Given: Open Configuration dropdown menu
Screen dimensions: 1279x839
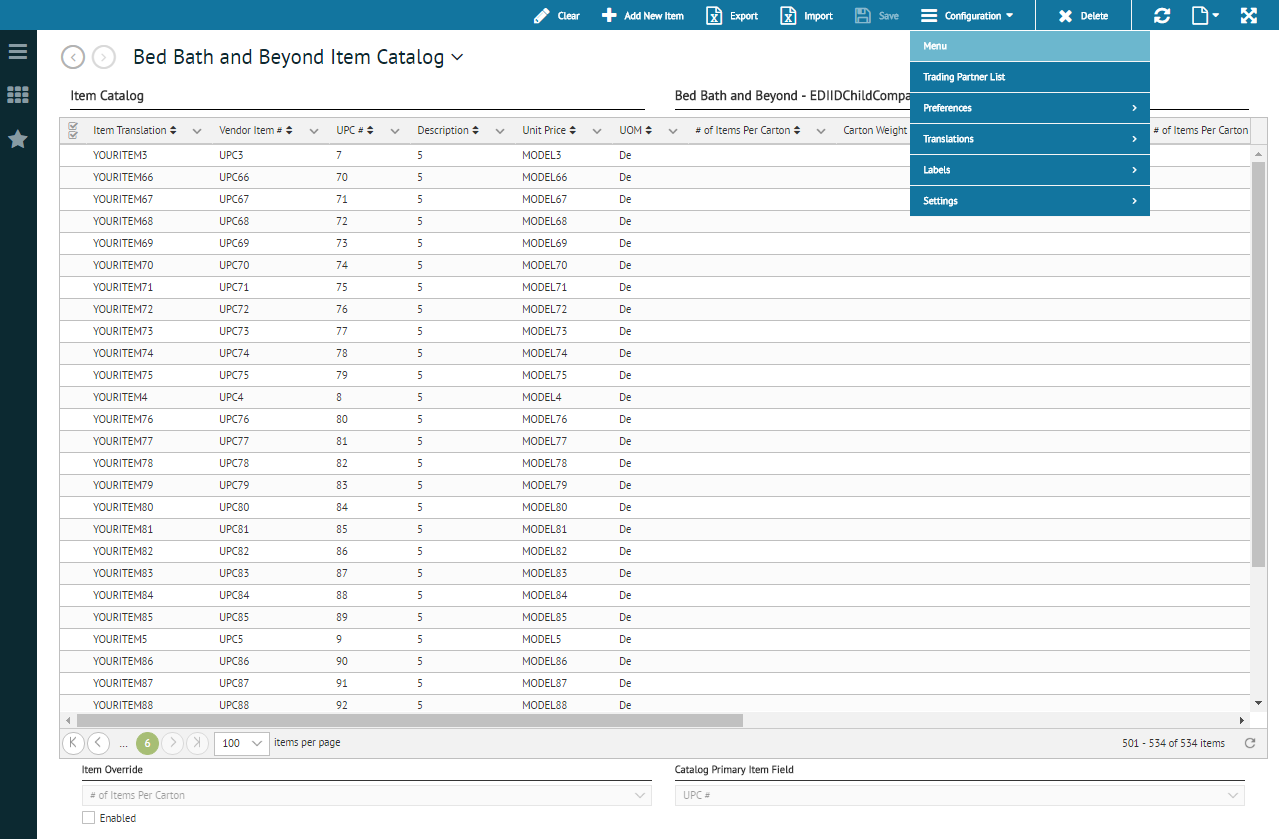Looking at the screenshot, I should click(x=967, y=16).
